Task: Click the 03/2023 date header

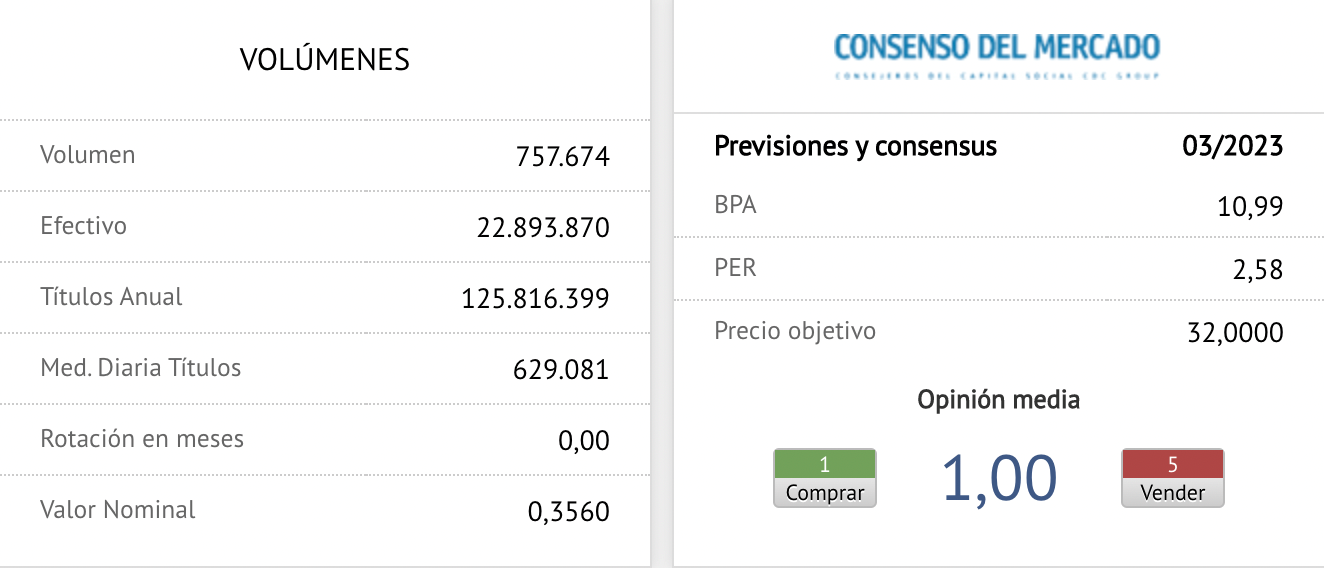Action: tap(1231, 147)
